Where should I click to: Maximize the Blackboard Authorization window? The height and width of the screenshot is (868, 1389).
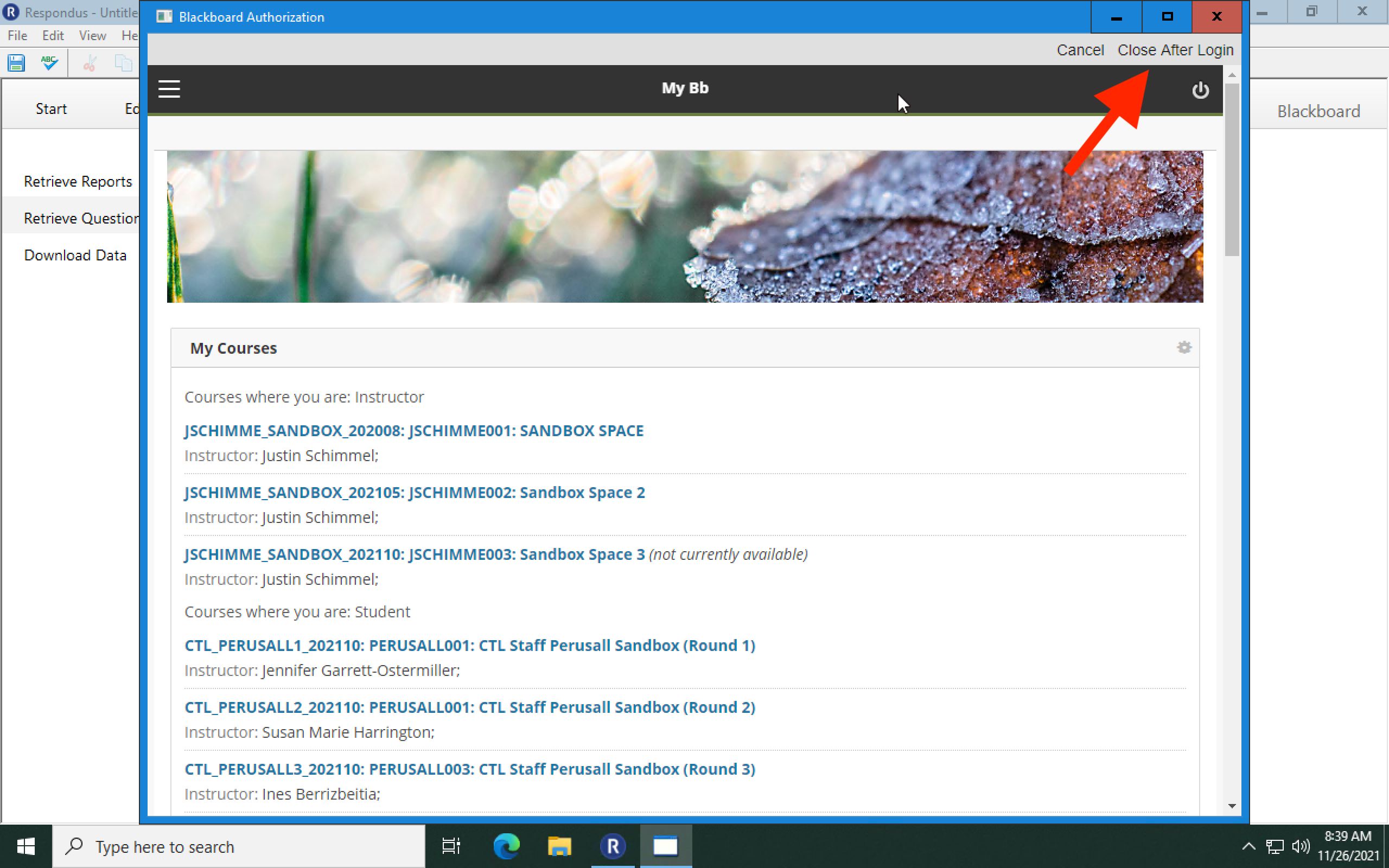click(1167, 17)
